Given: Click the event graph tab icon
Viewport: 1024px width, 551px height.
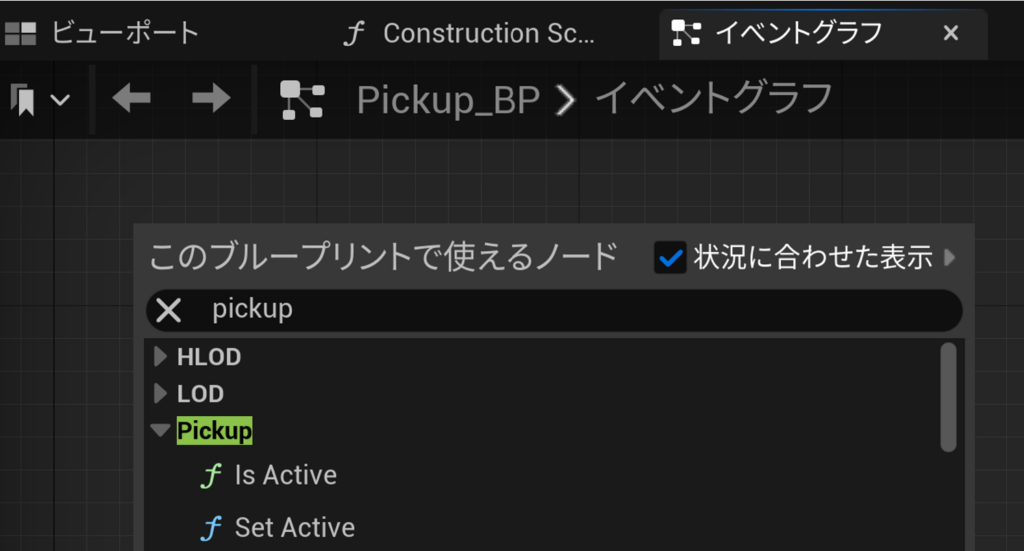Looking at the screenshot, I should coord(686,33).
